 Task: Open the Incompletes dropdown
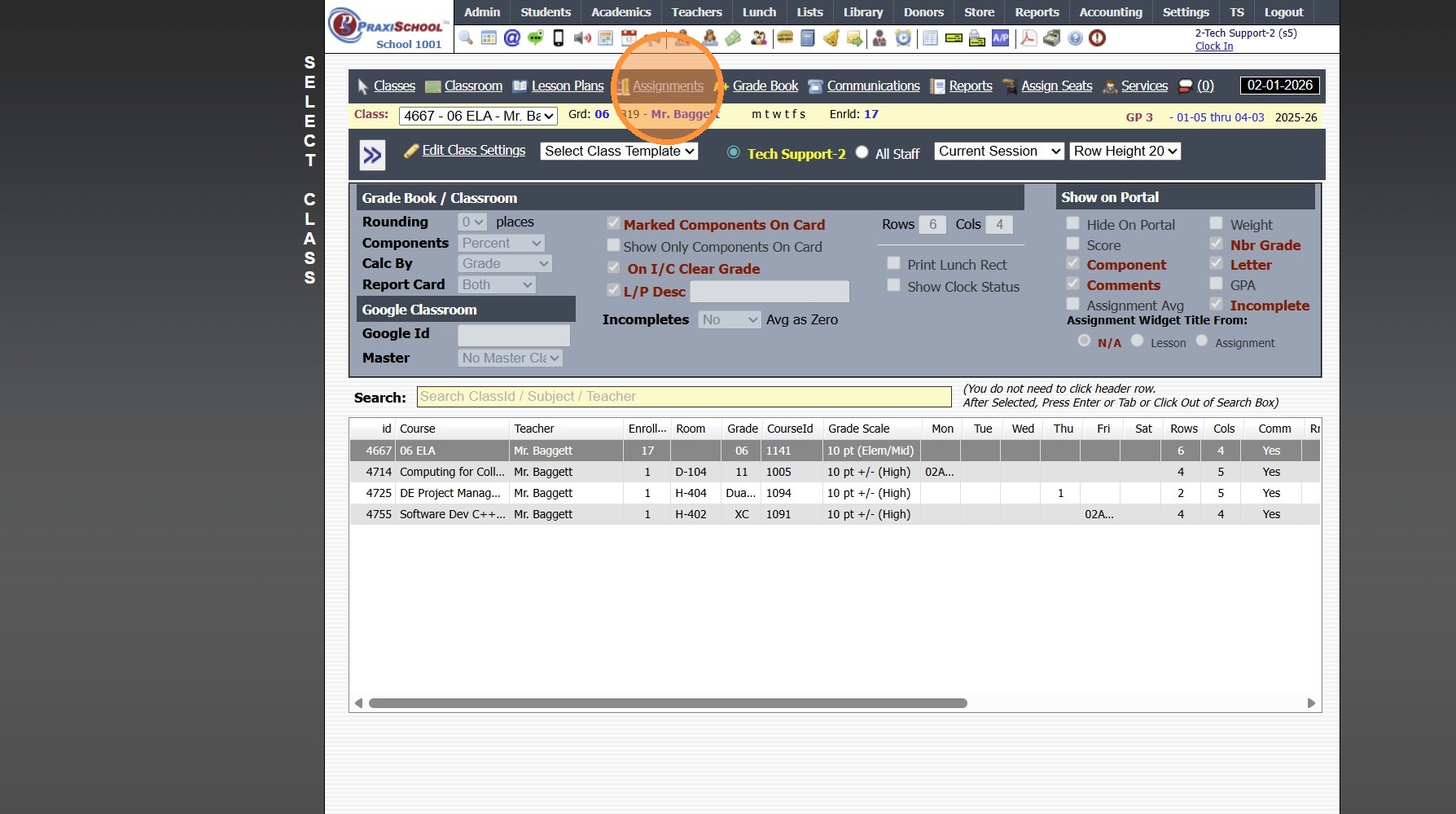730,319
